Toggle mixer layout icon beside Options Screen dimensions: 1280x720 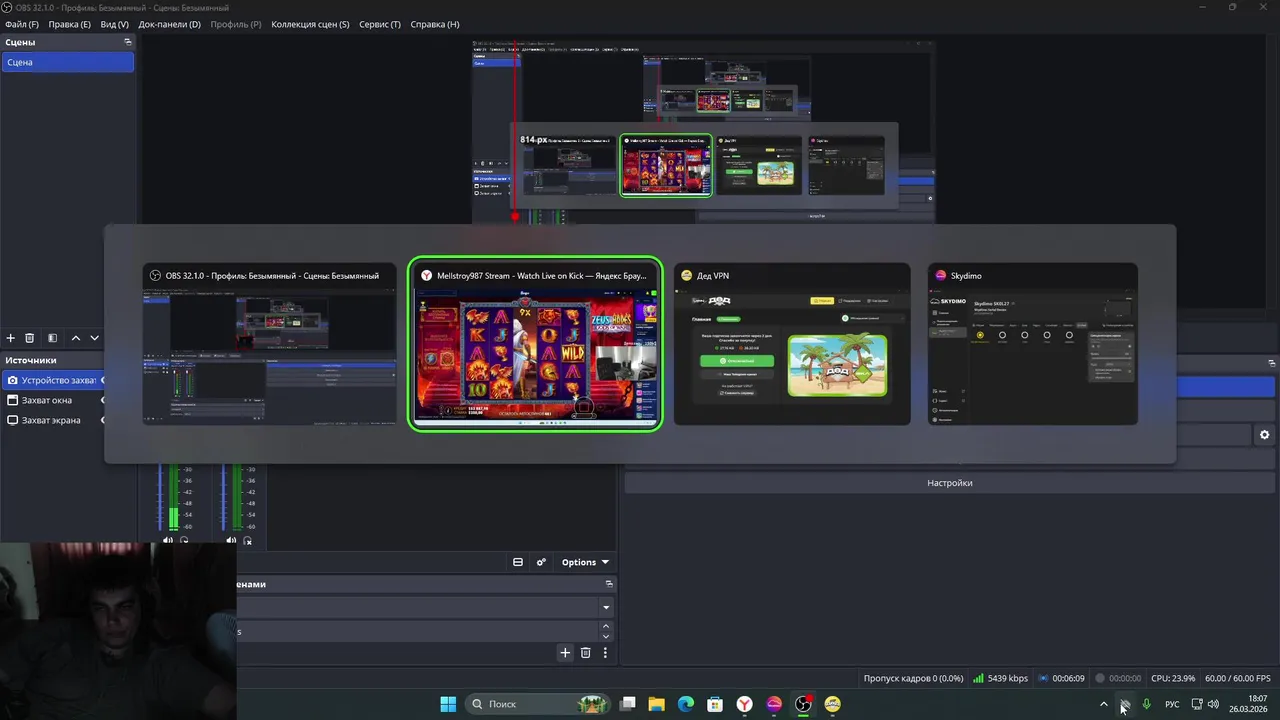(x=518, y=562)
